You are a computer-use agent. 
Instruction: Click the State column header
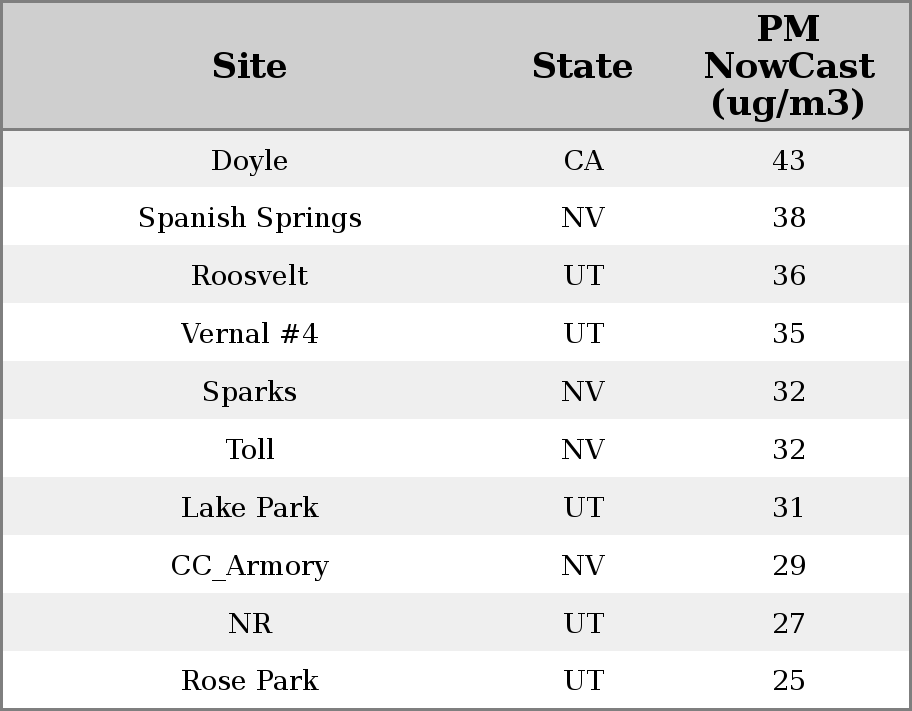point(582,67)
